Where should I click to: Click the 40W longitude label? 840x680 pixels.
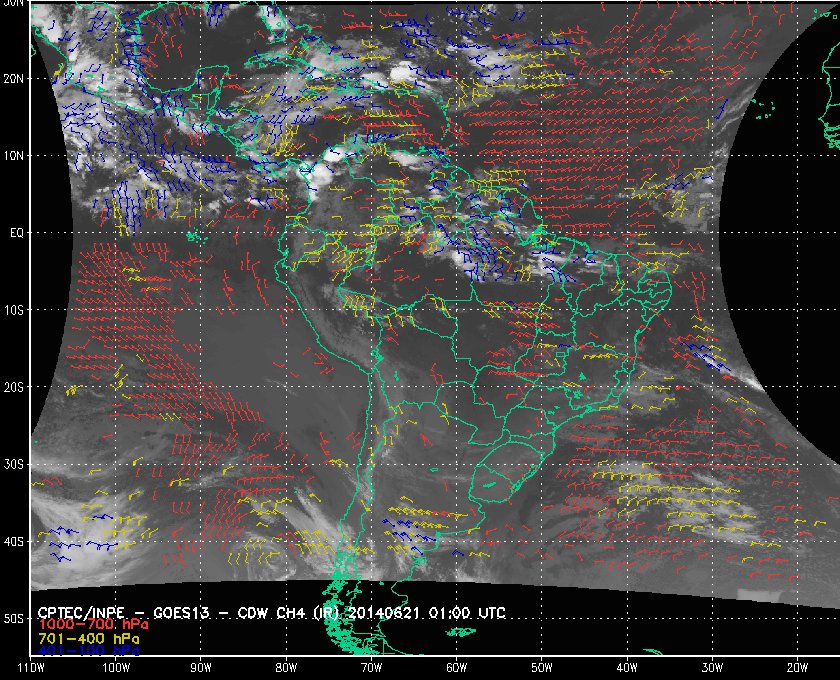point(627,668)
